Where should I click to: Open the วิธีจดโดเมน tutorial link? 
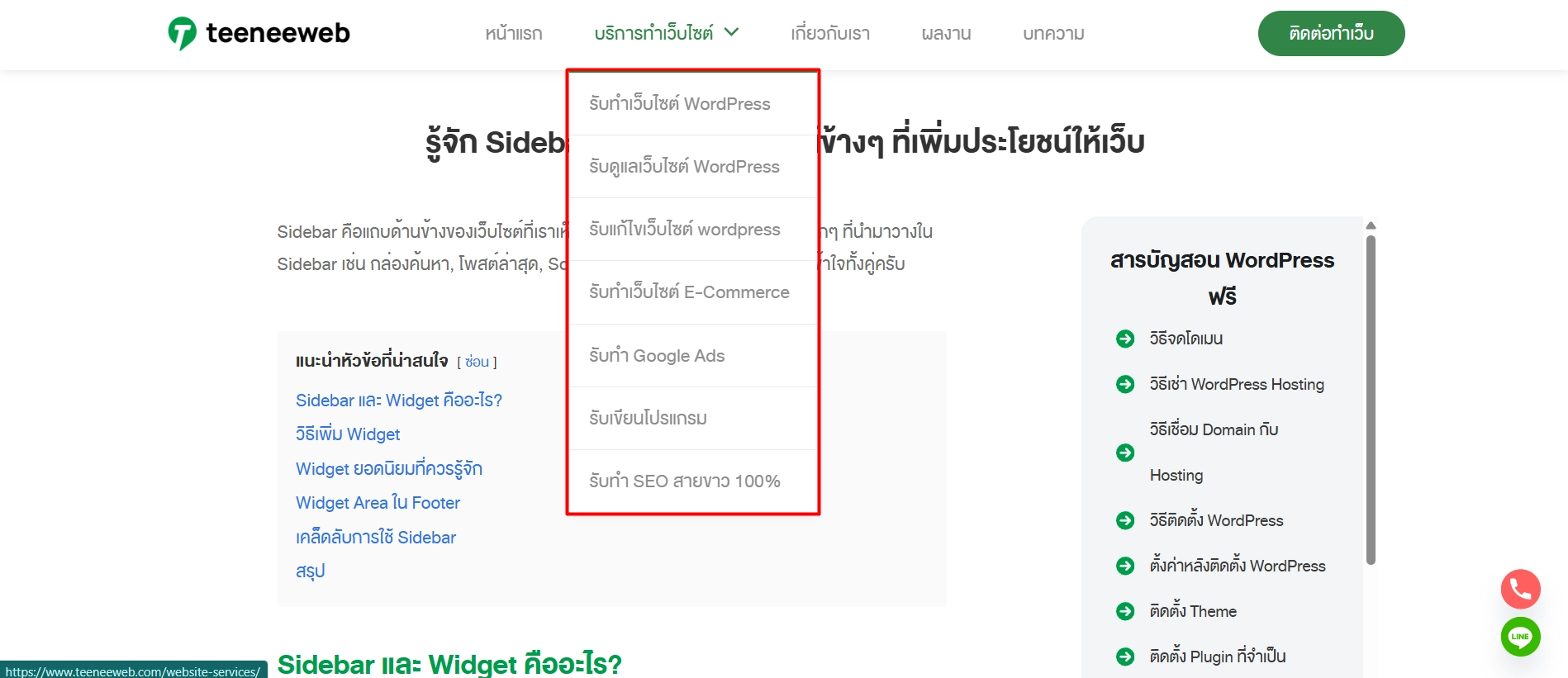[x=1186, y=339]
